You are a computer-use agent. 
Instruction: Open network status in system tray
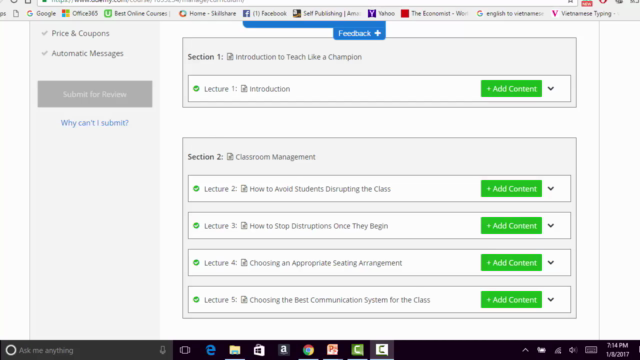[558, 350]
